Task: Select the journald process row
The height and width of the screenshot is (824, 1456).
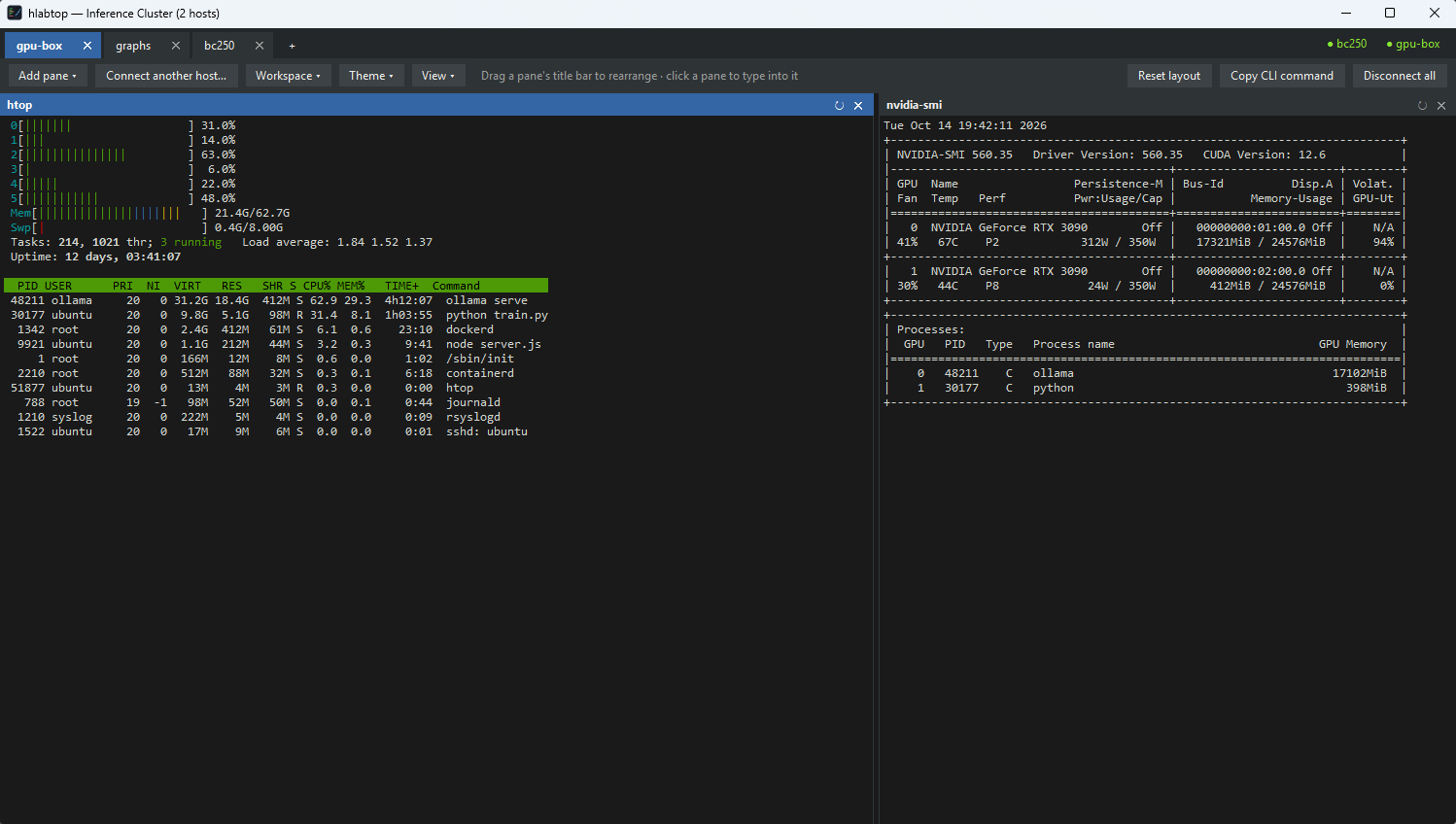Action: (x=276, y=402)
